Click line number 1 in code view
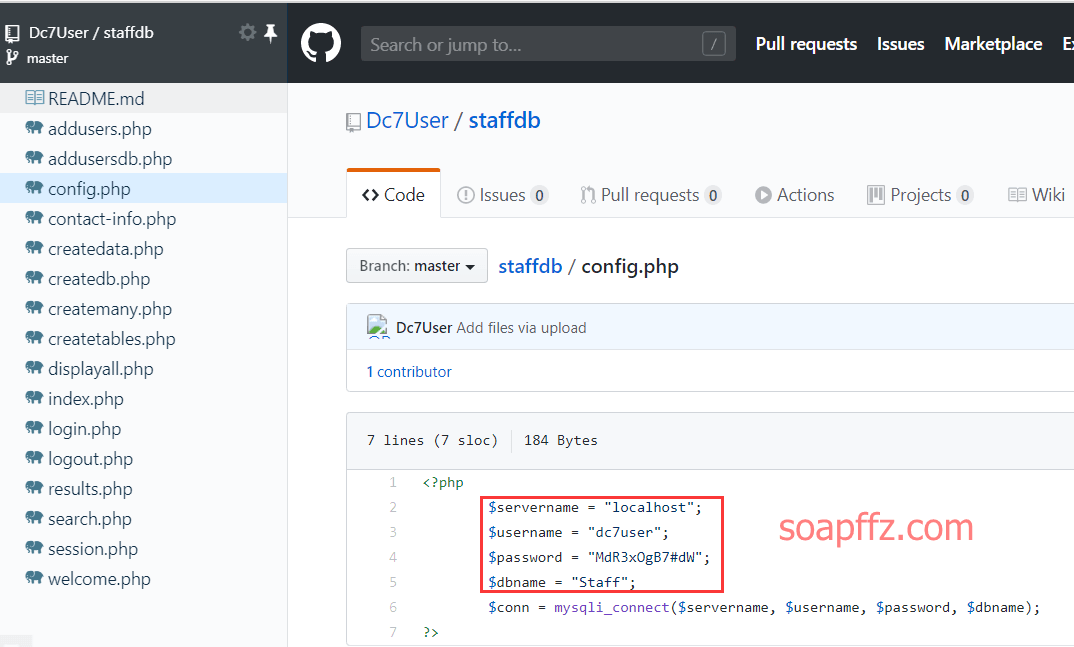The width and height of the screenshot is (1074, 647). pos(392,483)
